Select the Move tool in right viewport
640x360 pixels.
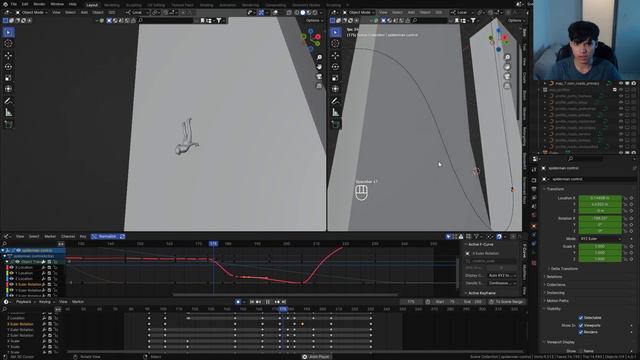[x=336, y=56]
